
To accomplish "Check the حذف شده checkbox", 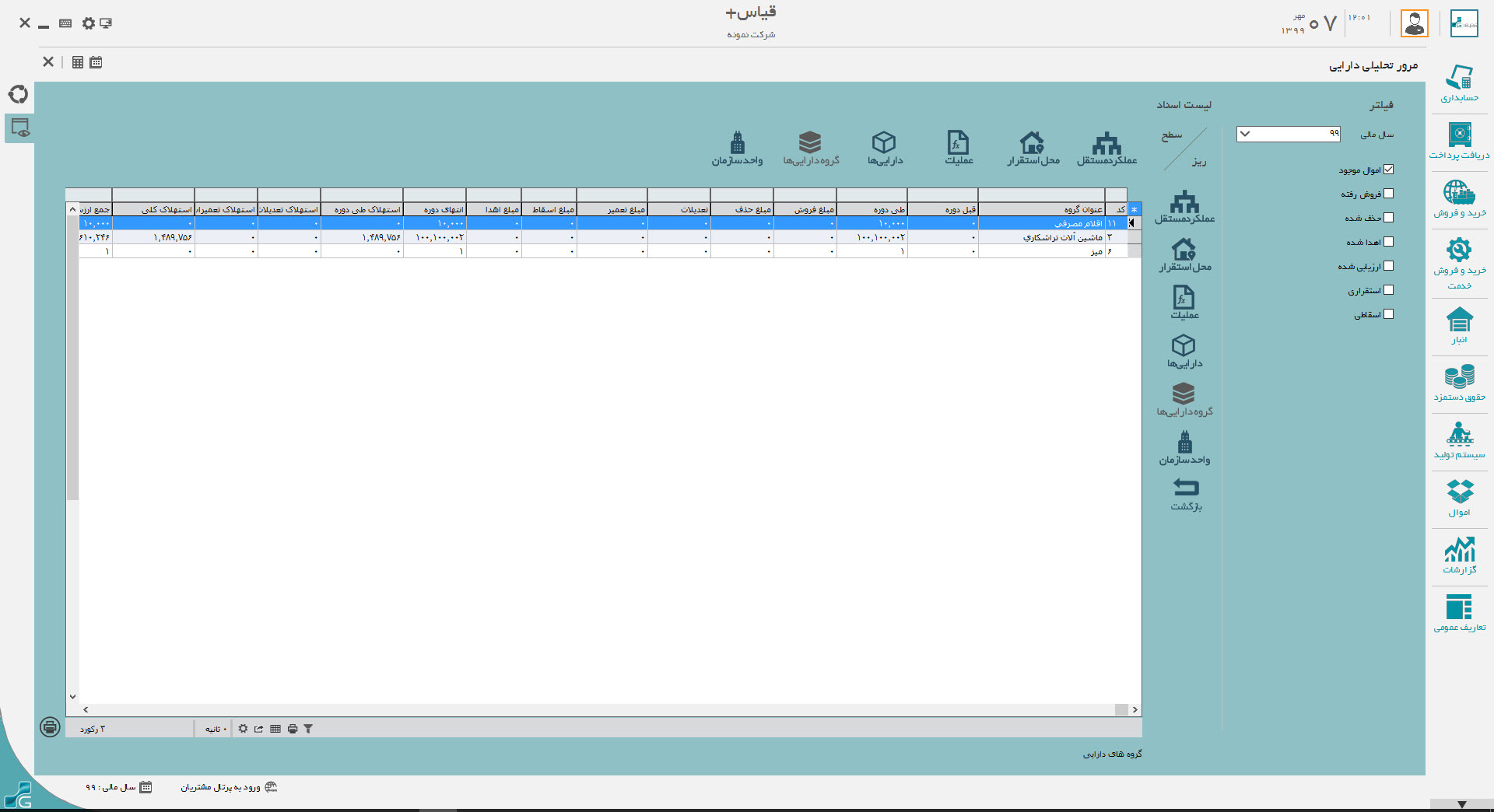I will point(1389,218).
